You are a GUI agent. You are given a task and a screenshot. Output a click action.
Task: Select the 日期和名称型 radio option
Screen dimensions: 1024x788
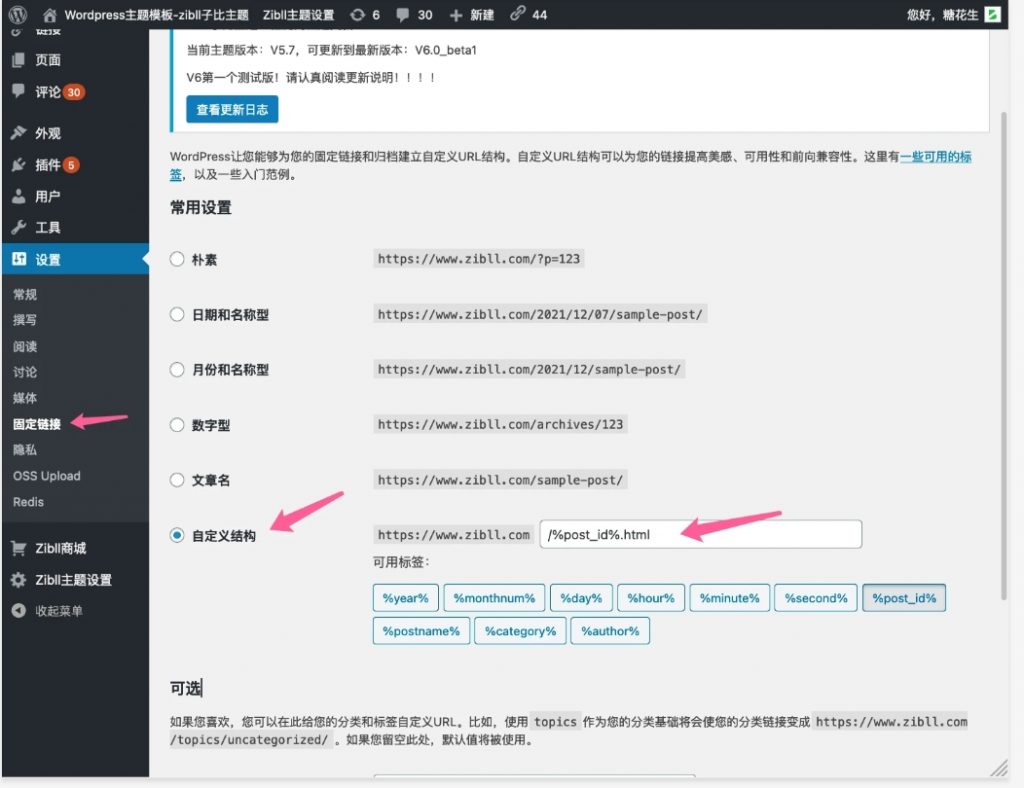[x=177, y=315]
